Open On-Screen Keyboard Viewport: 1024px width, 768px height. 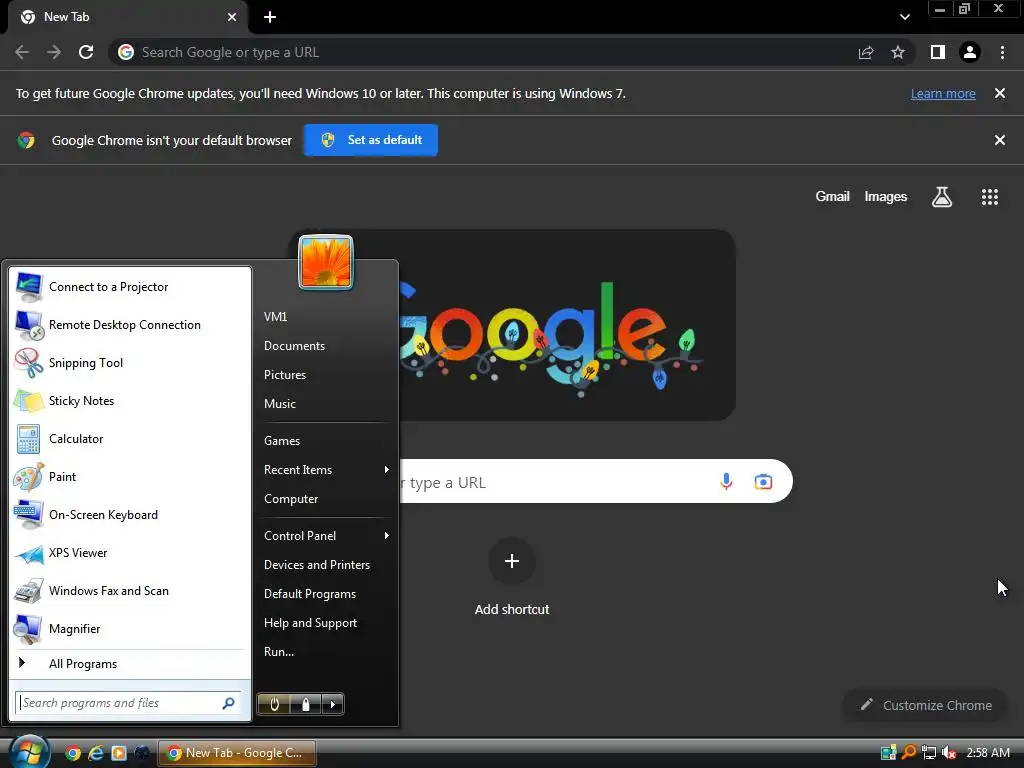tap(131, 515)
